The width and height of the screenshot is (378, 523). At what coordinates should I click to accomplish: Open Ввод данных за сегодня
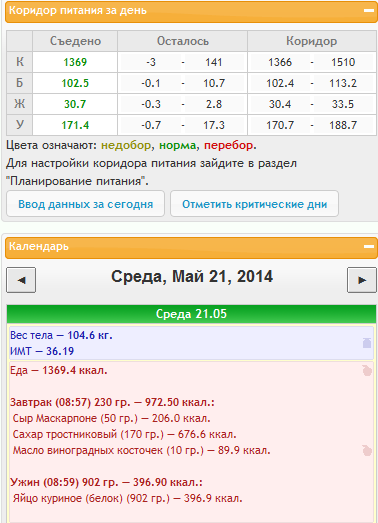click(85, 204)
